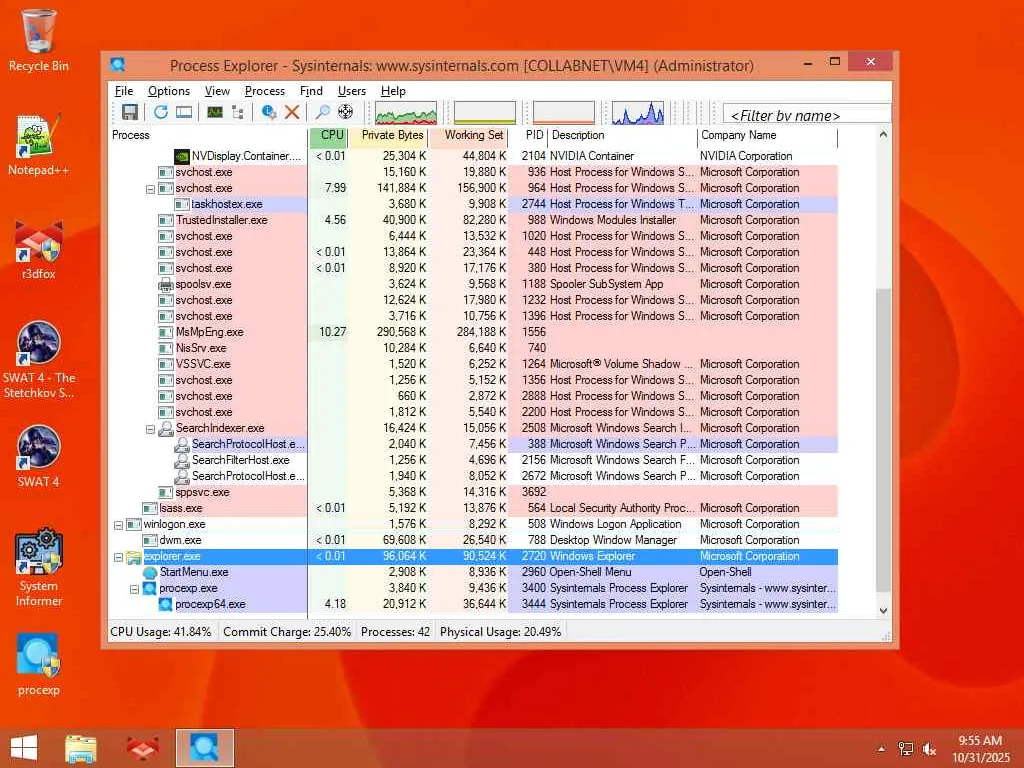The width and height of the screenshot is (1024, 768).
Task: Click the process list scroll up arrow
Action: [x=883, y=135]
